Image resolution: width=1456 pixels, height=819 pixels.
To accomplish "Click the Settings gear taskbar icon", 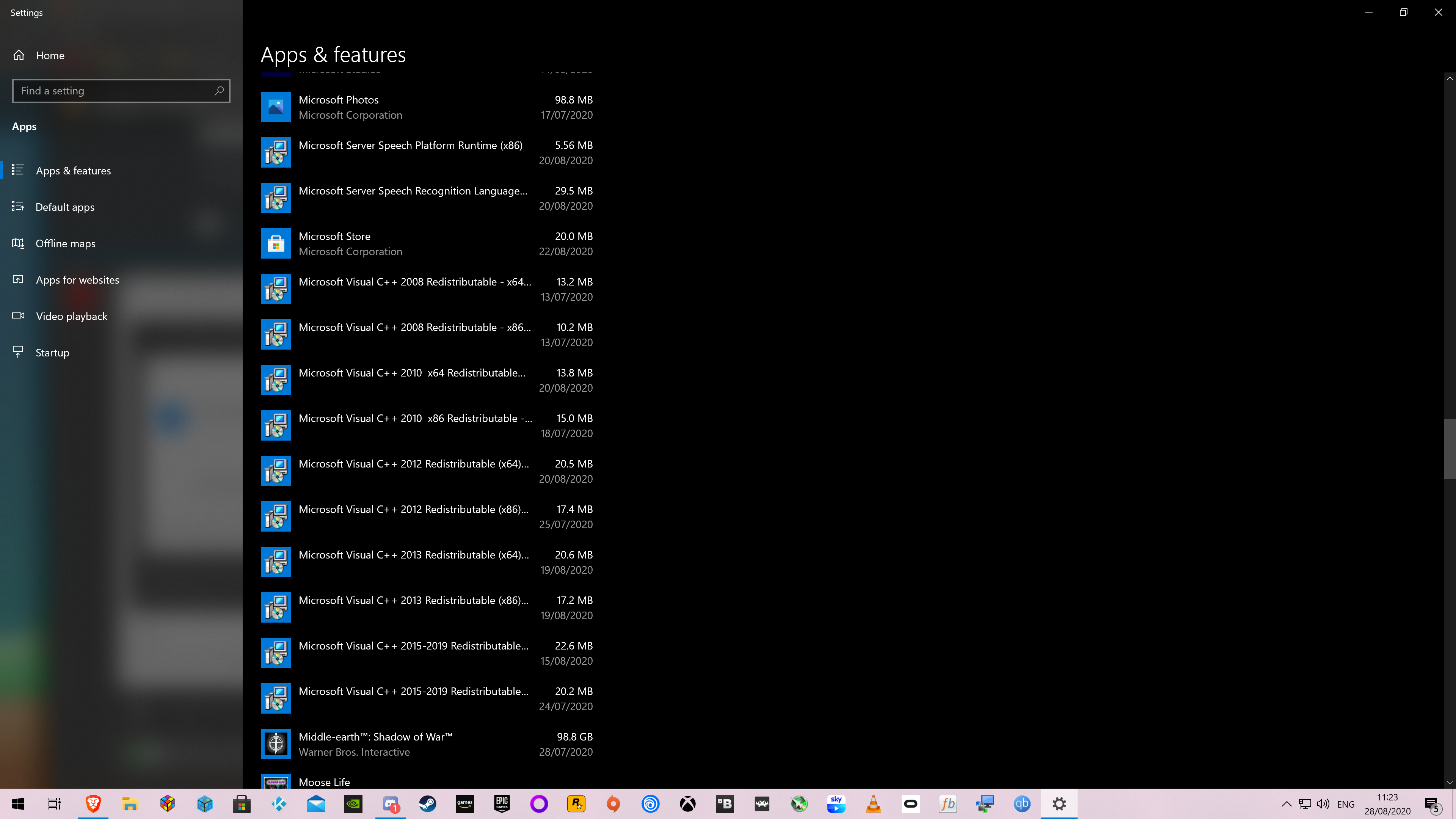I will (x=1059, y=804).
